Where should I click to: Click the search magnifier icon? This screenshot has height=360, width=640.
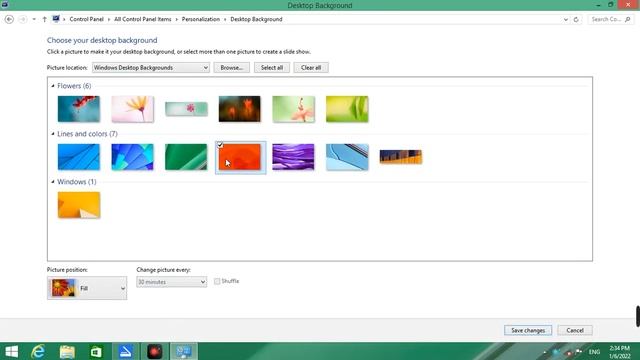point(627,19)
